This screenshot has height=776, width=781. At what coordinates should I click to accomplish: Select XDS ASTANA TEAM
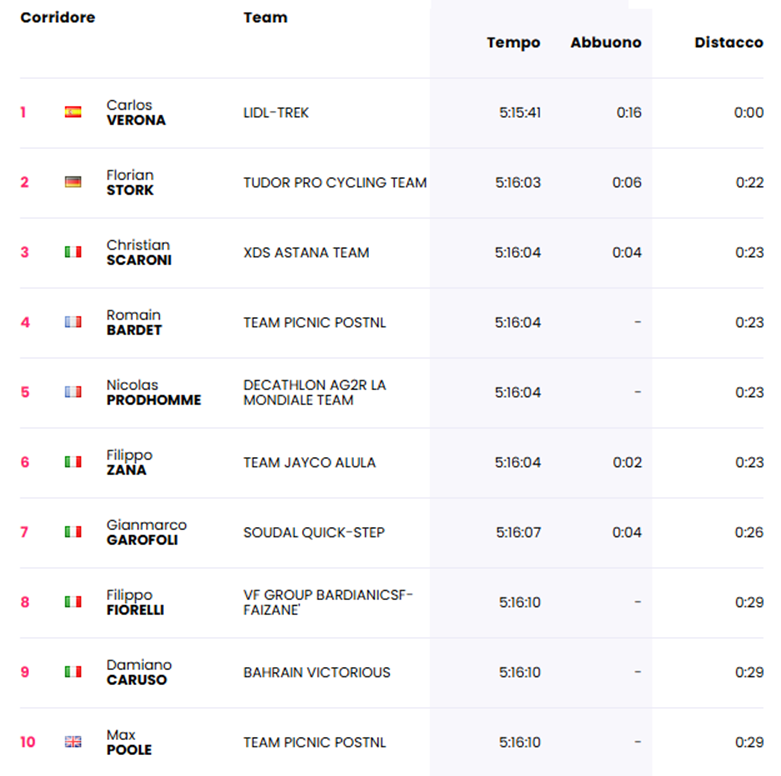pyautogui.click(x=306, y=253)
